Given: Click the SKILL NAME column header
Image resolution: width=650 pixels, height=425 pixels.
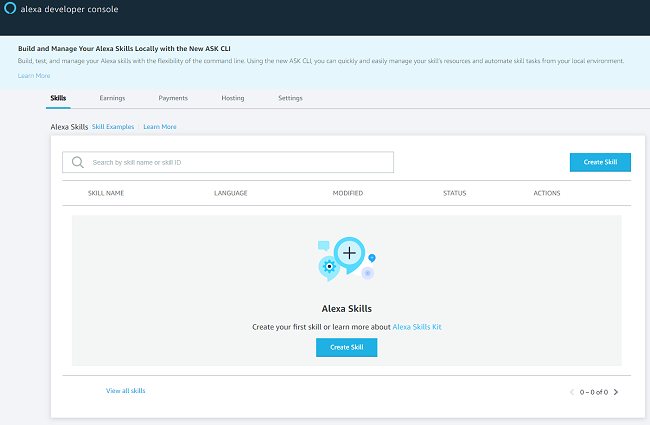Looking at the screenshot, I should click(106, 193).
